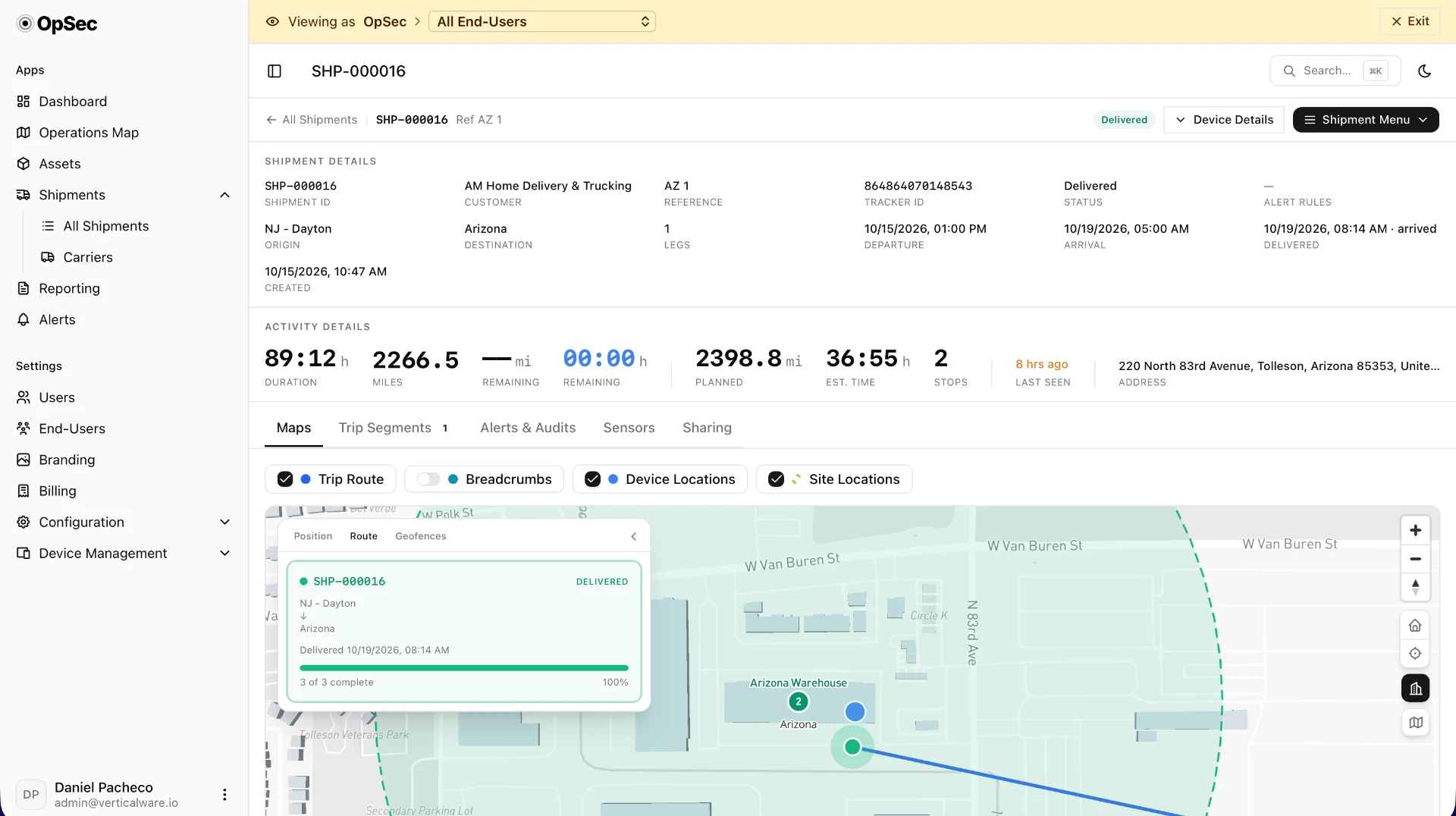Open the map style icon
Screen dimensions: 1456x816
[1415, 723]
